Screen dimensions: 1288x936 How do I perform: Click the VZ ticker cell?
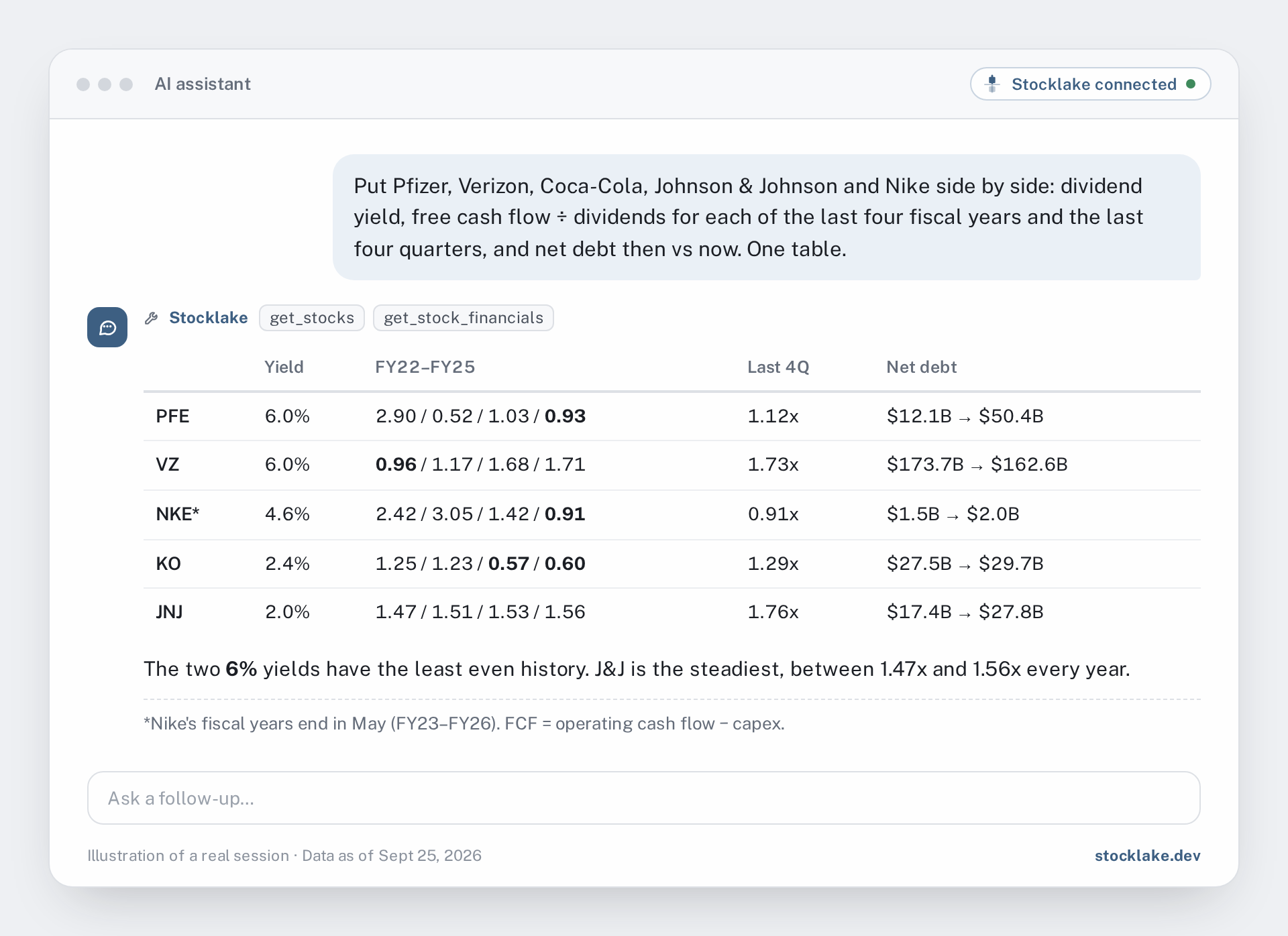168,465
